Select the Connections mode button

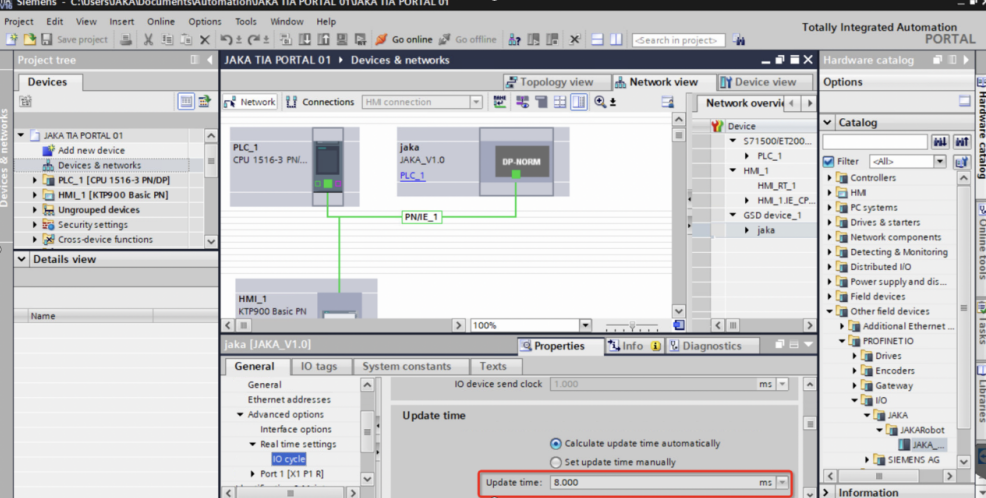click(321, 102)
